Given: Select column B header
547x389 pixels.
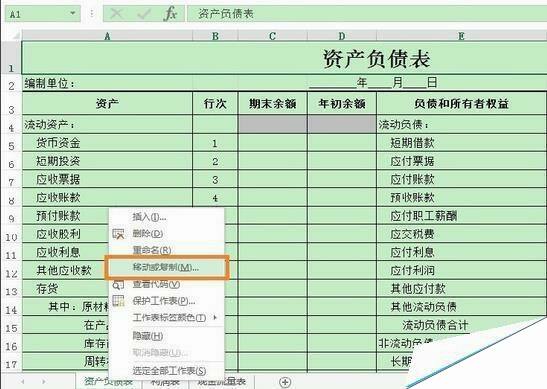Looking at the screenshot, I should coord(215,36).
